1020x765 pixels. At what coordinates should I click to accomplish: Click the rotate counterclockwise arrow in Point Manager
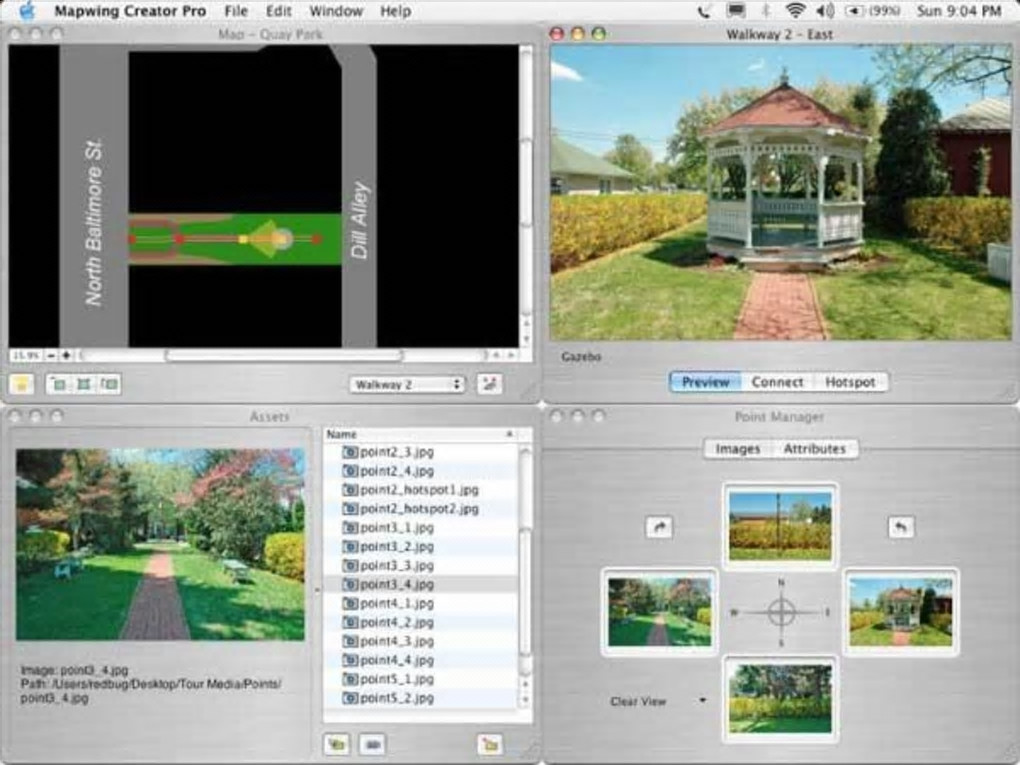click(901, 527)
